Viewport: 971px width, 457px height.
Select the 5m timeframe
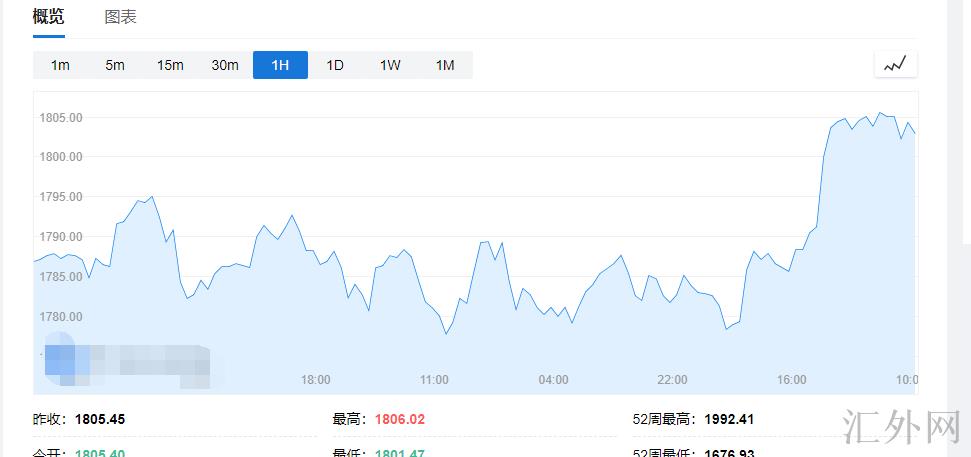pyautogui.click(x=115, y=65)
